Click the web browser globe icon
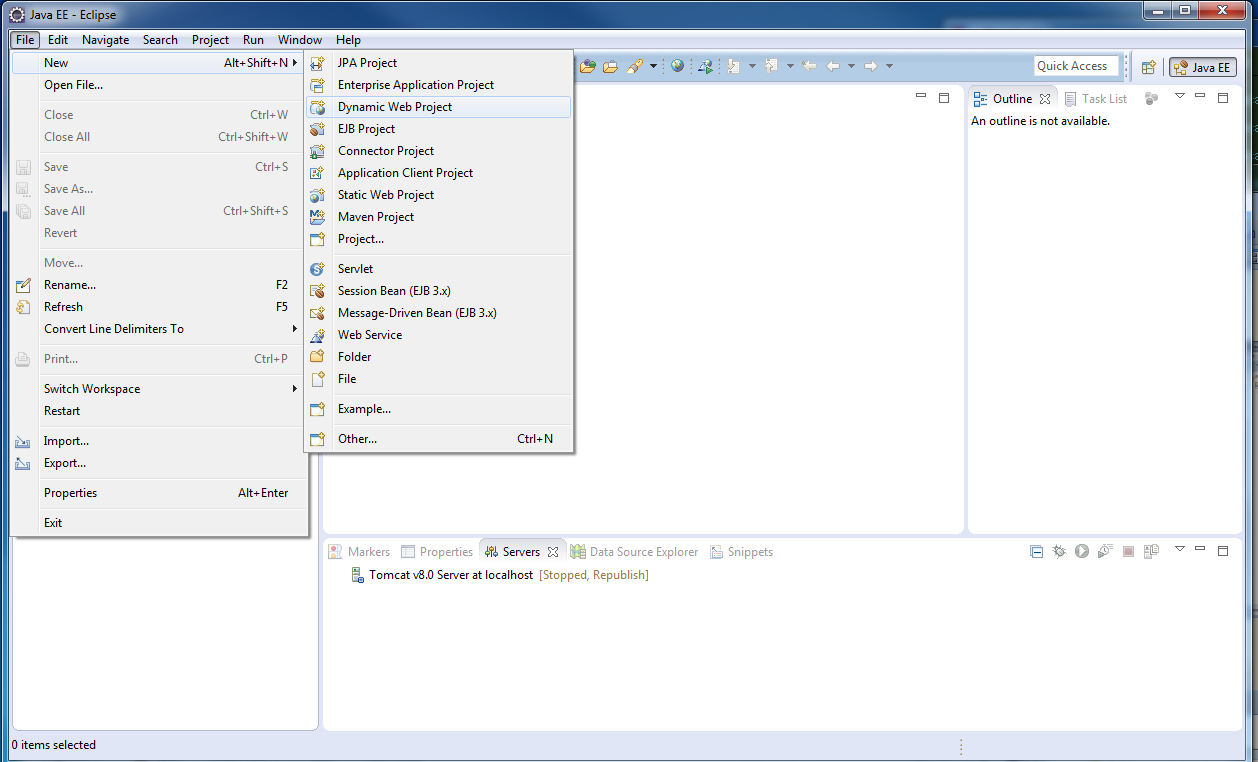This screenshot has height=762, width=1258. [x=678, y=66]
